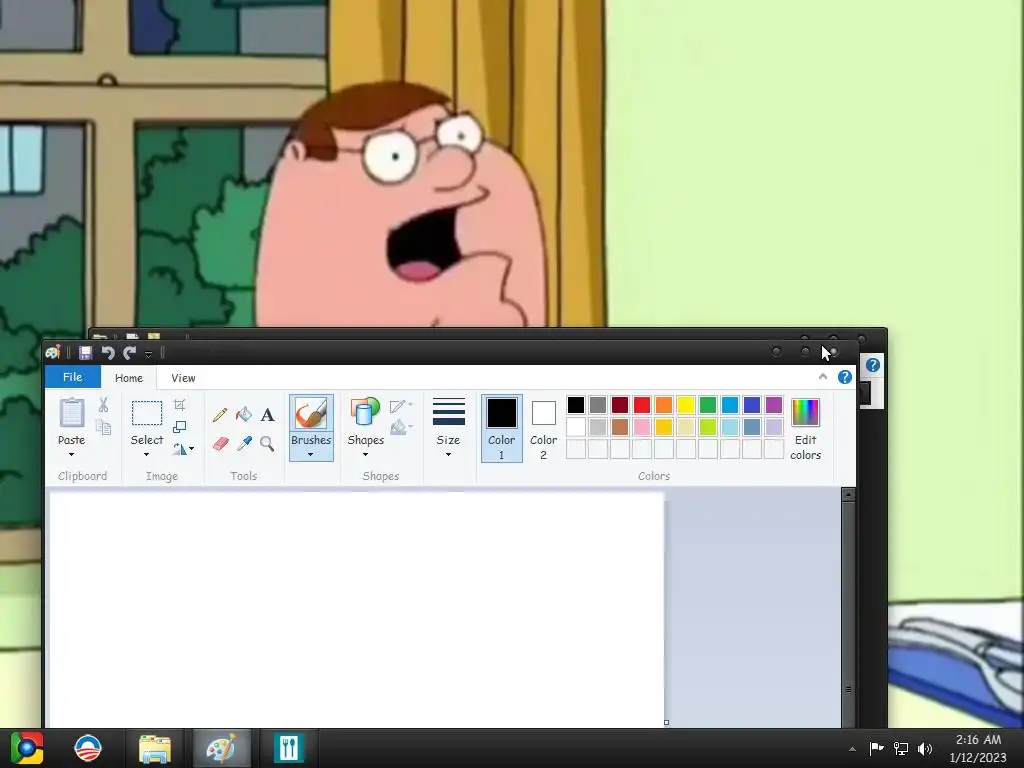Screen dimensions: 1024x768
Task: Click the Copy icon in Clipboard group
Action: tap(103, 427)
